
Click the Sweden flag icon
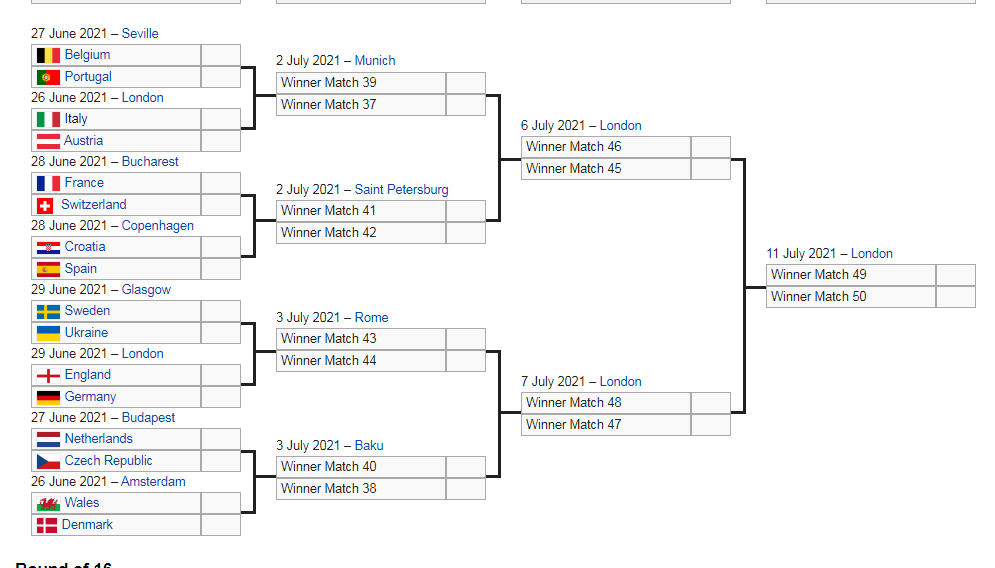48,311
